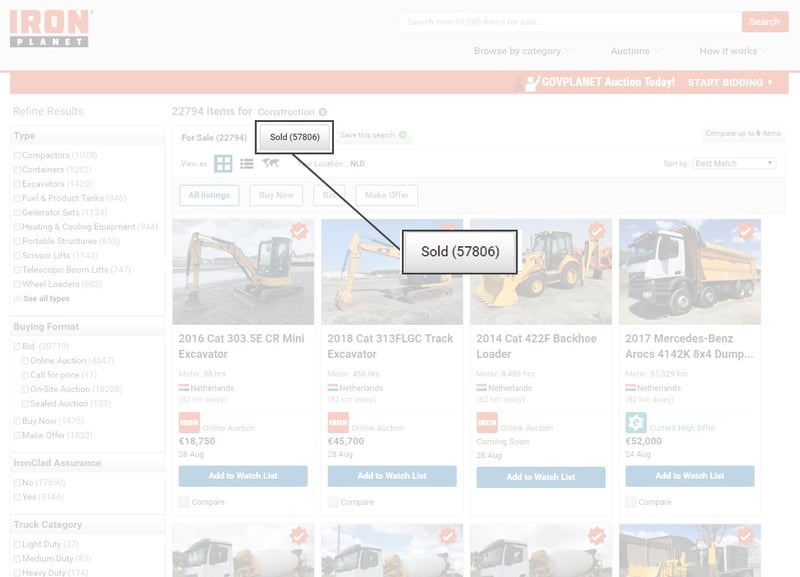Click IronClad badge on Mini Excavator photo

(x=299, y=231)
